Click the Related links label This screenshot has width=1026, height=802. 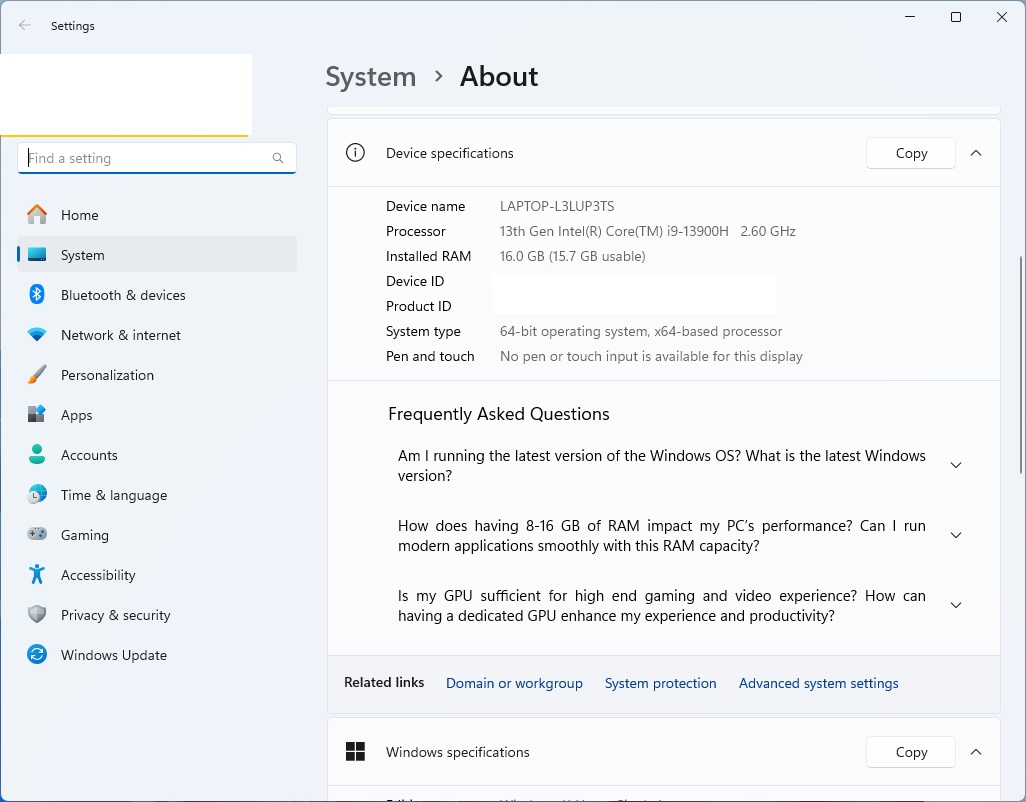coord(384,682)
